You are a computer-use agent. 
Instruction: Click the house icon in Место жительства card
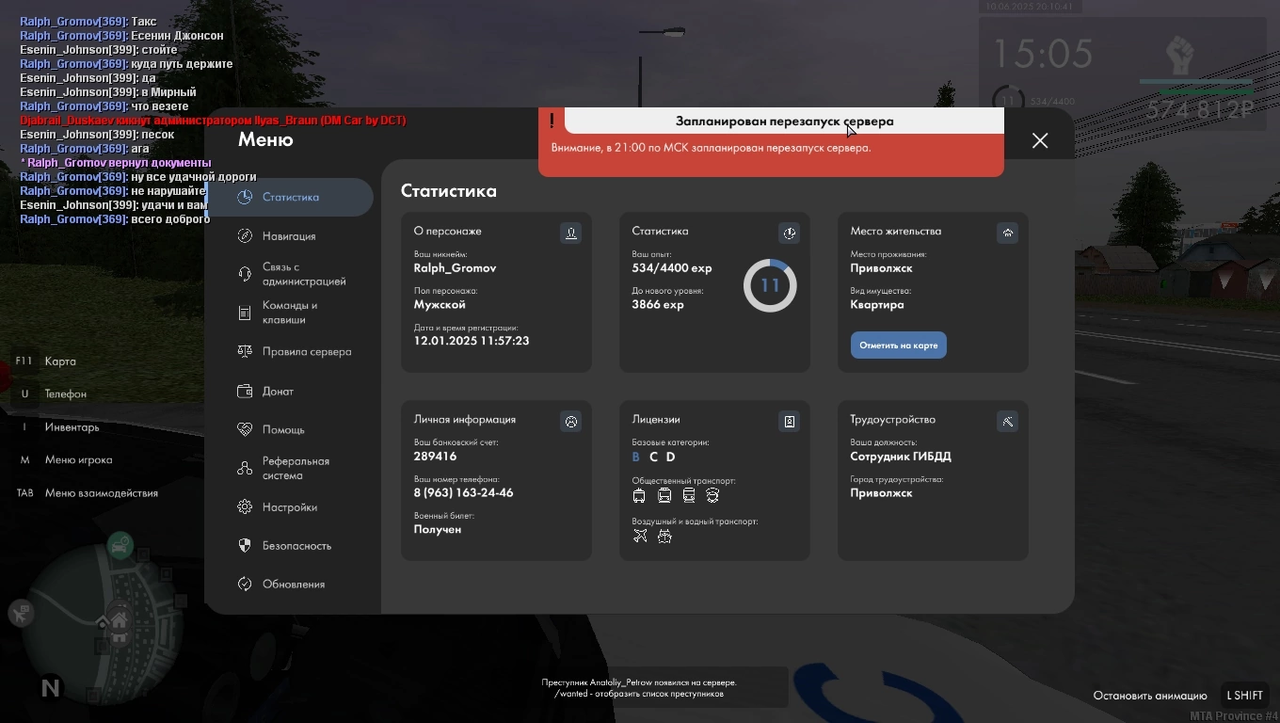point(1007,233)
